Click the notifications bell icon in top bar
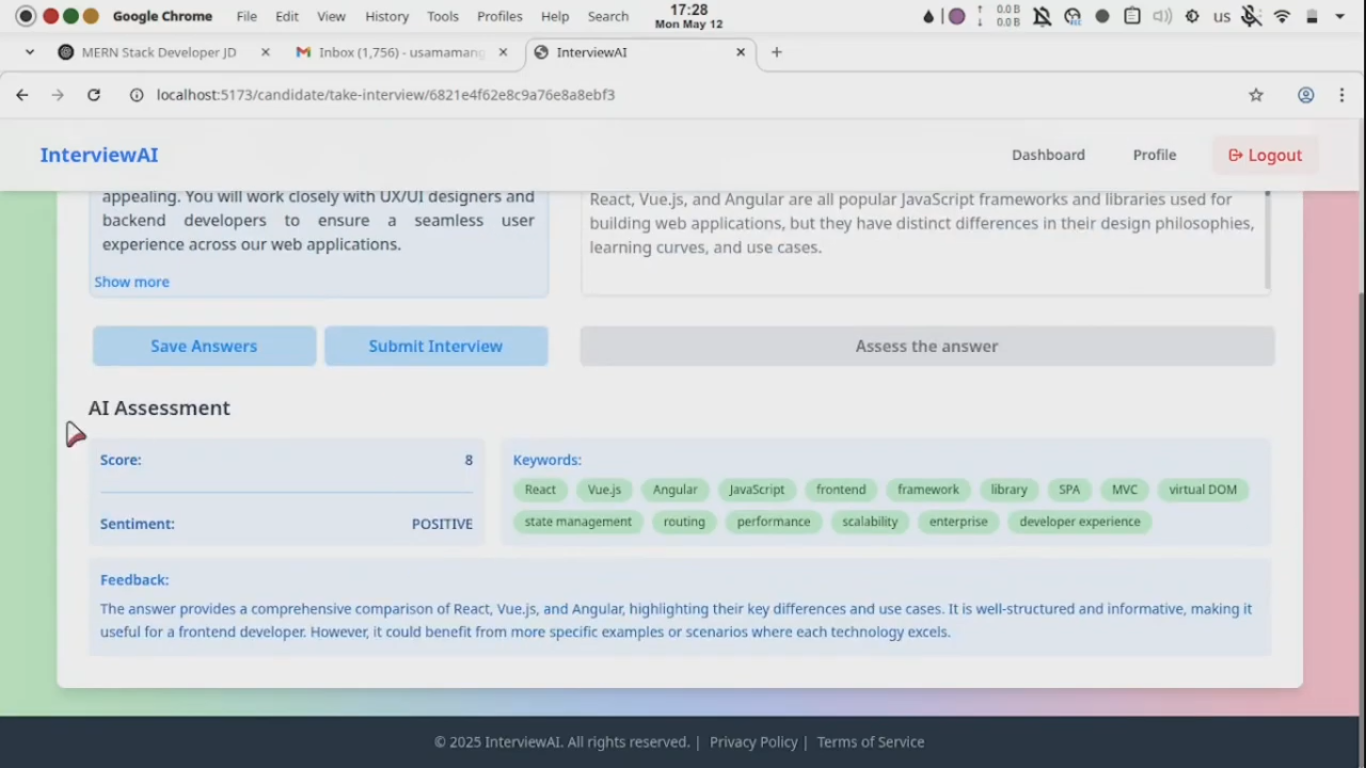 [x=1042, y=16]
